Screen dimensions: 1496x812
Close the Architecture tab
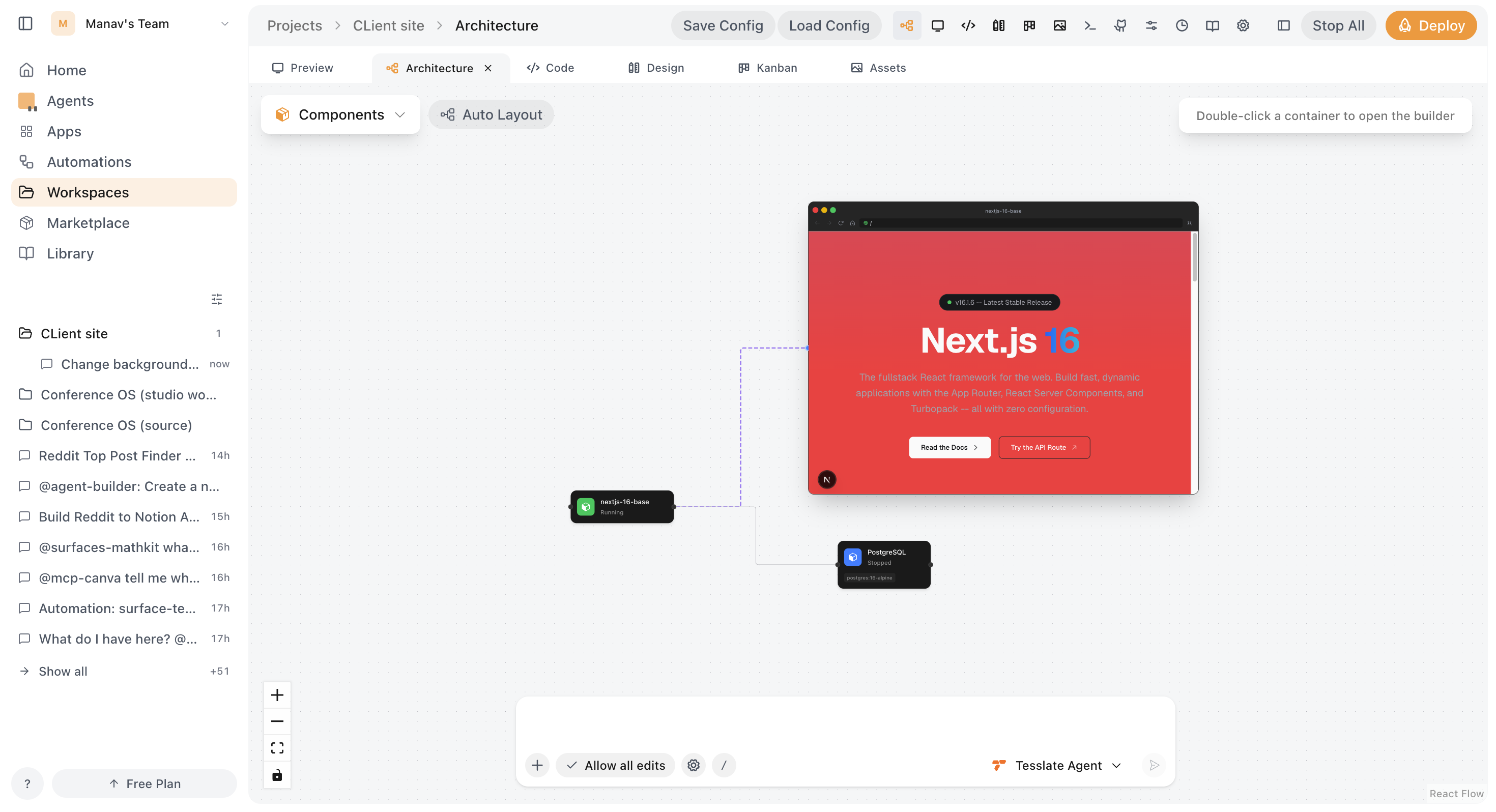[488, 68]
